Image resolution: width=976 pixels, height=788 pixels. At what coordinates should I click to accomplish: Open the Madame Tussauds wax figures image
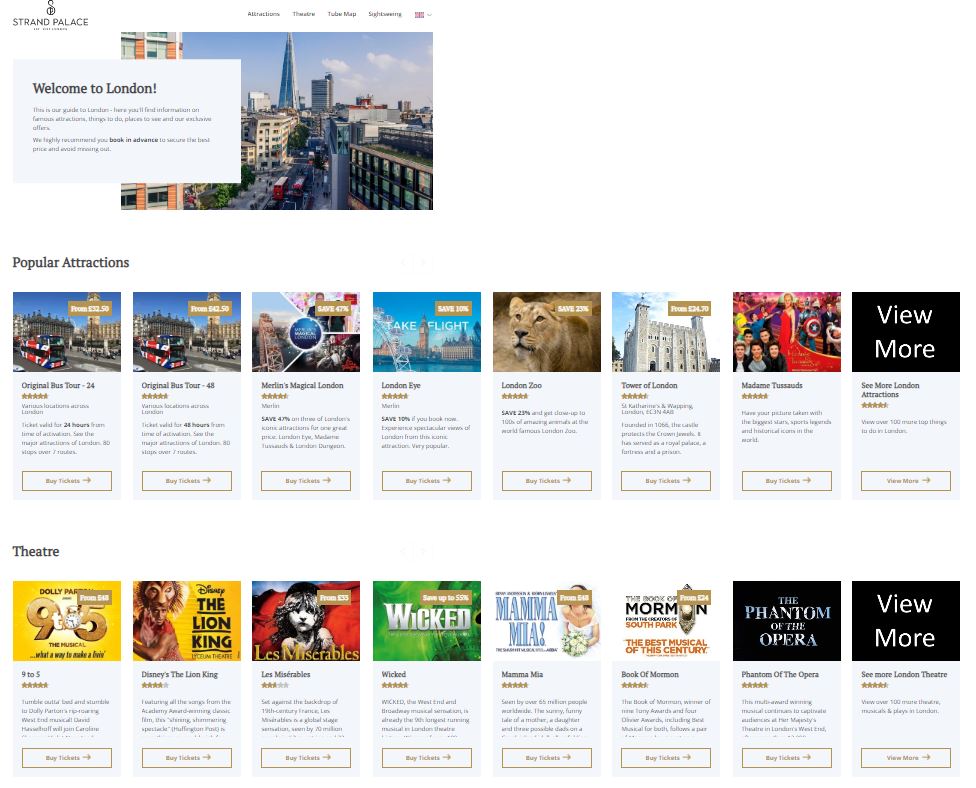[787, 332]
